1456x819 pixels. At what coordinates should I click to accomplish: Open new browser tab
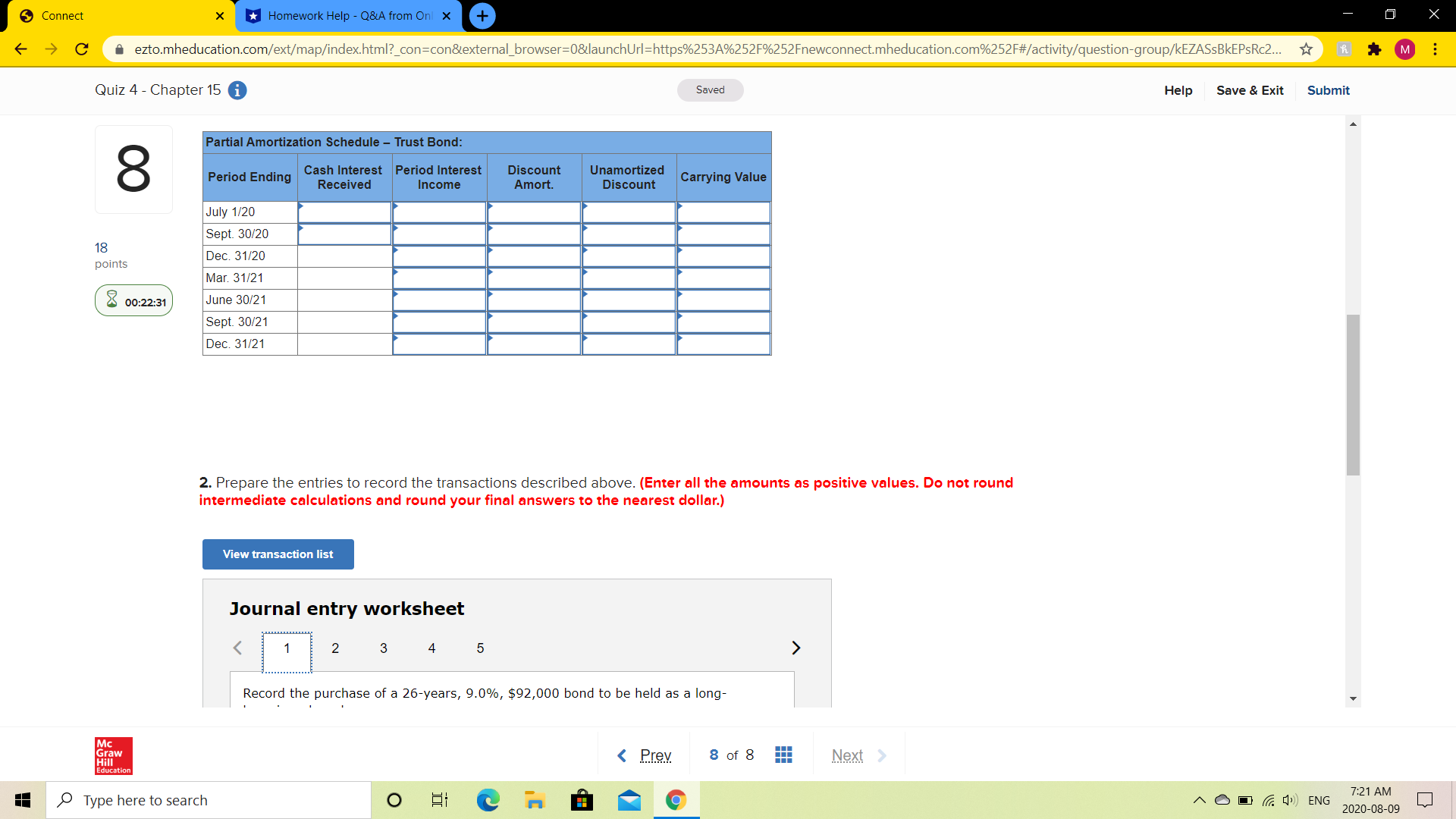(482, 16)
